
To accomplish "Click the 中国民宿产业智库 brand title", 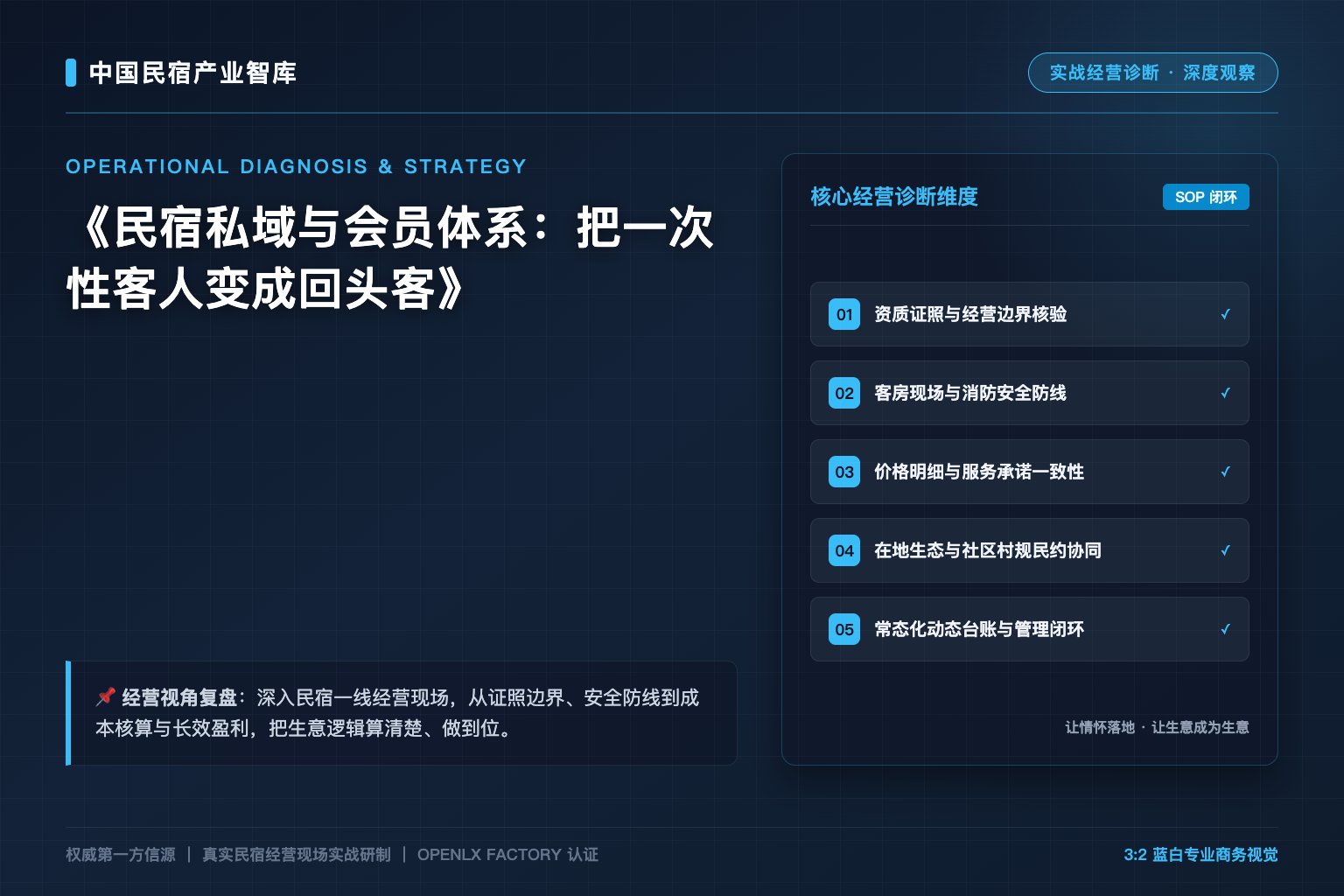I will click(192, 73).
